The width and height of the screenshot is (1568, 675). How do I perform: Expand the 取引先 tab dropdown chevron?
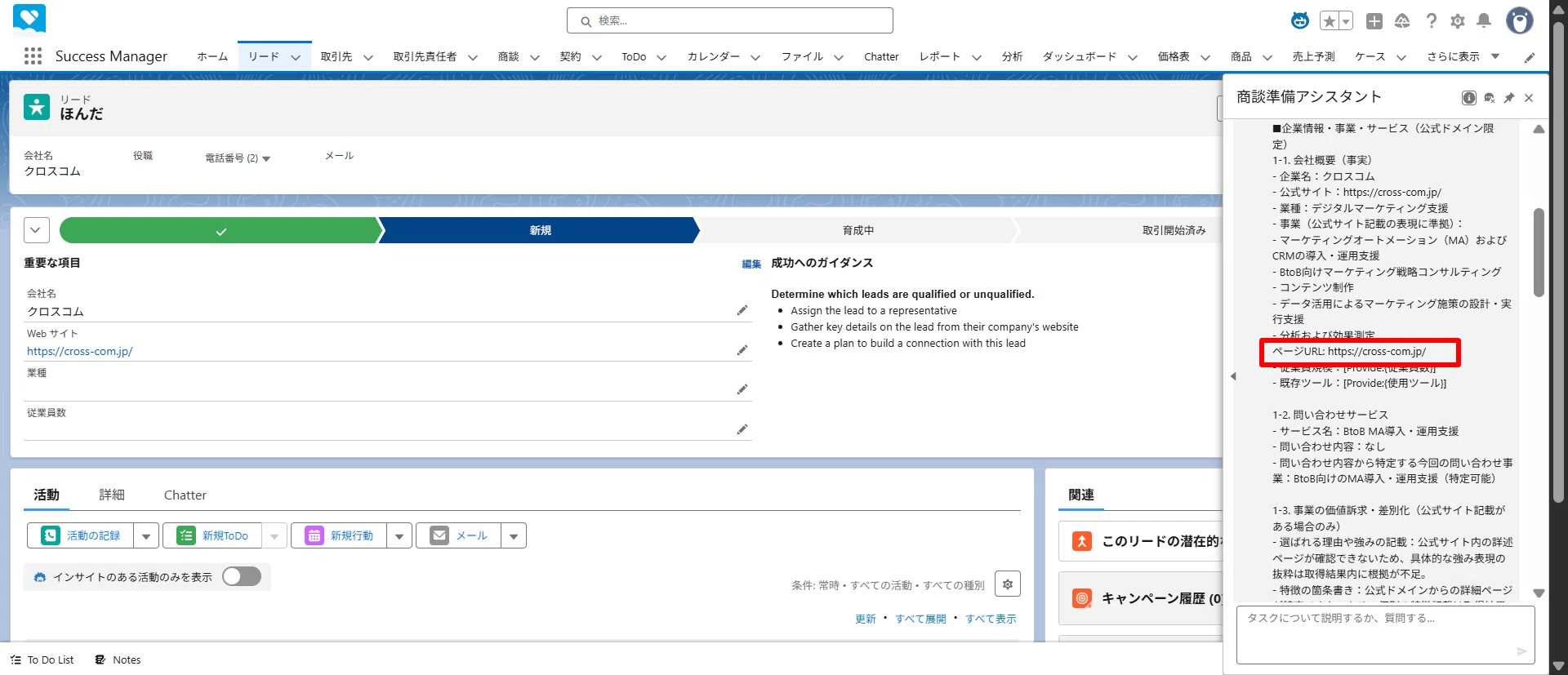[368, 57]
